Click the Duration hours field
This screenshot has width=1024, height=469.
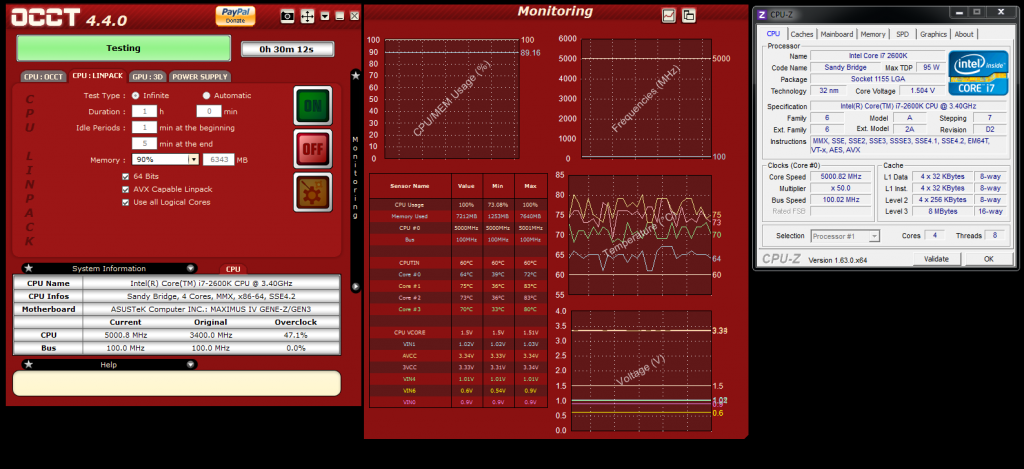(x=144, y=112)
